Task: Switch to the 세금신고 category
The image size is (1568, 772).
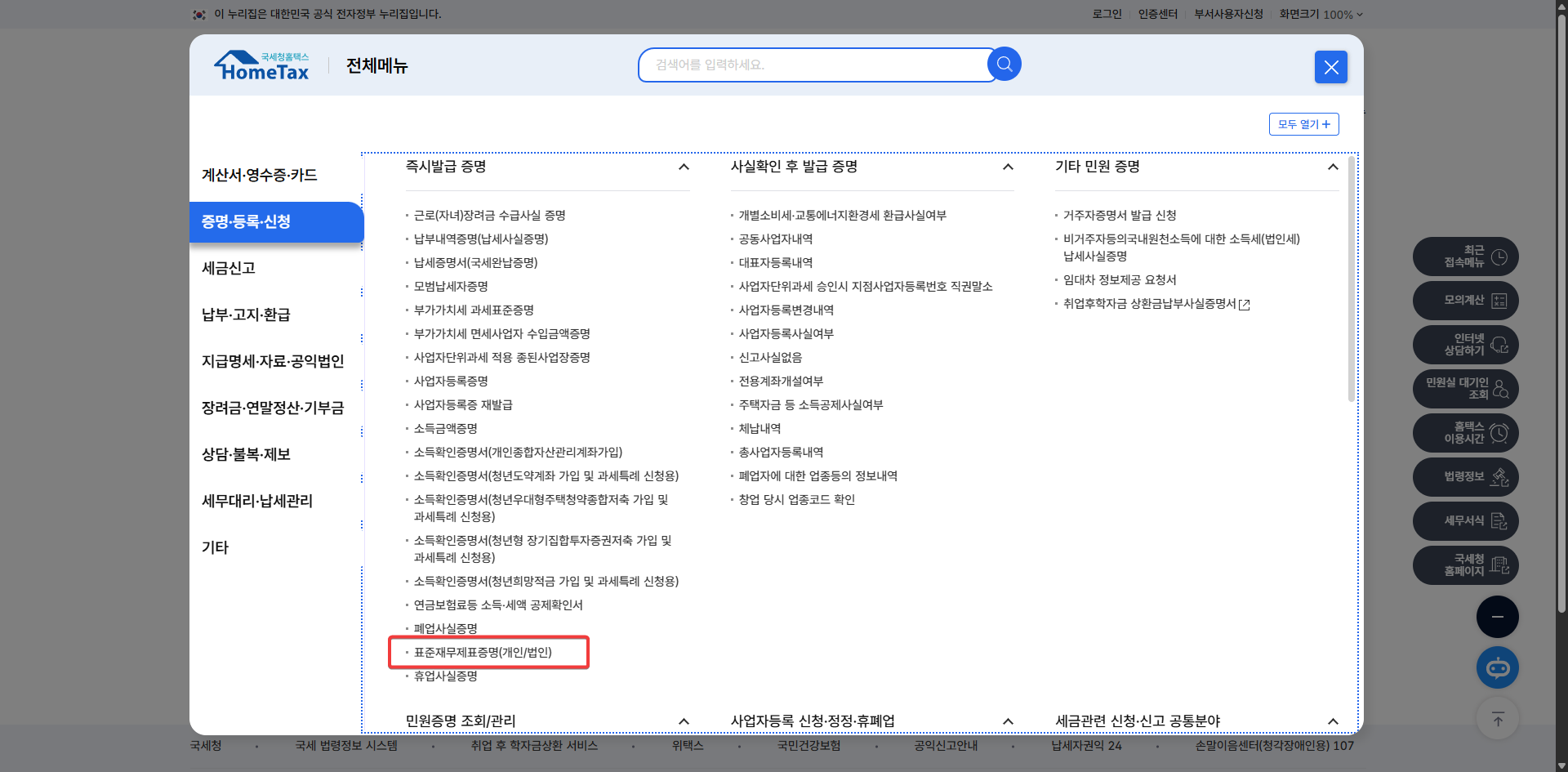Action: [x=229, y=268]
